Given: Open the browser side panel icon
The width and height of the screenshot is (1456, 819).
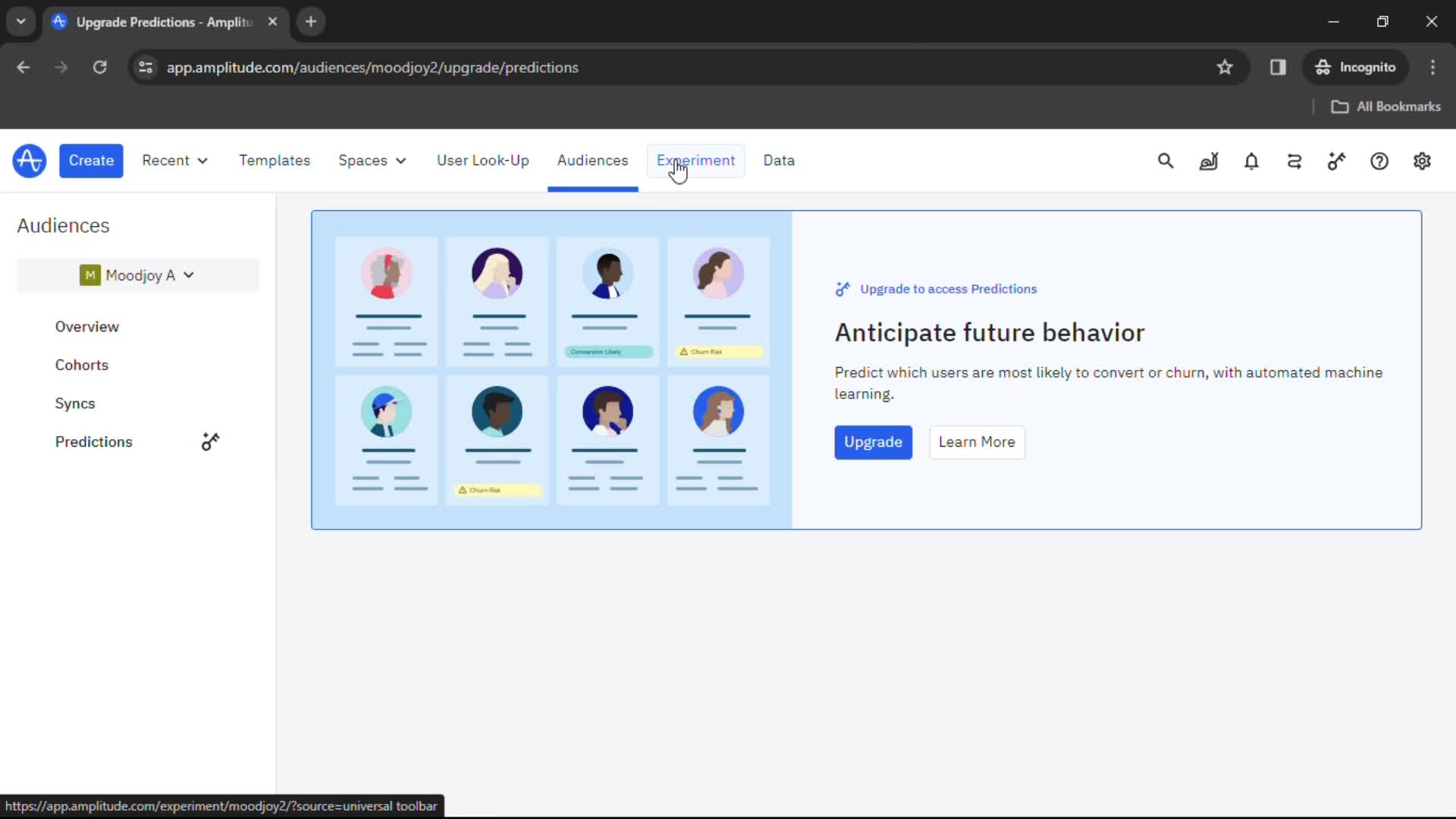Looking at the screenshot, I should coord(1278,67).
